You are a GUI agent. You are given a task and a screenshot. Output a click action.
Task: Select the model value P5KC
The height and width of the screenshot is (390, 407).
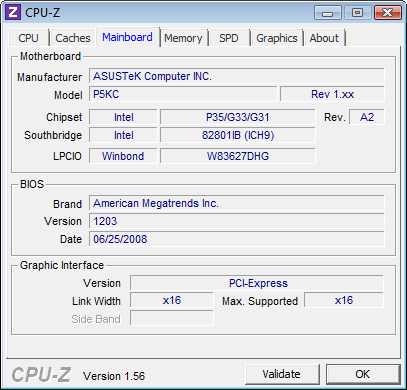click(x=183, y=94)
